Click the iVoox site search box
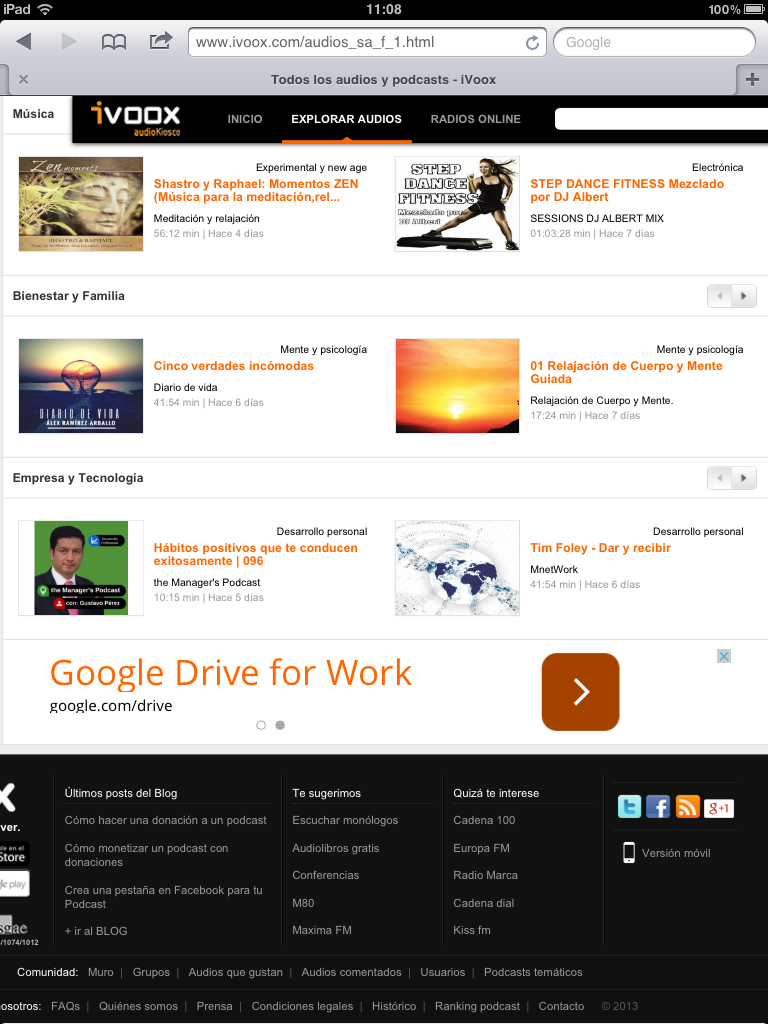Screen dimensions: 768x1024 662,119
